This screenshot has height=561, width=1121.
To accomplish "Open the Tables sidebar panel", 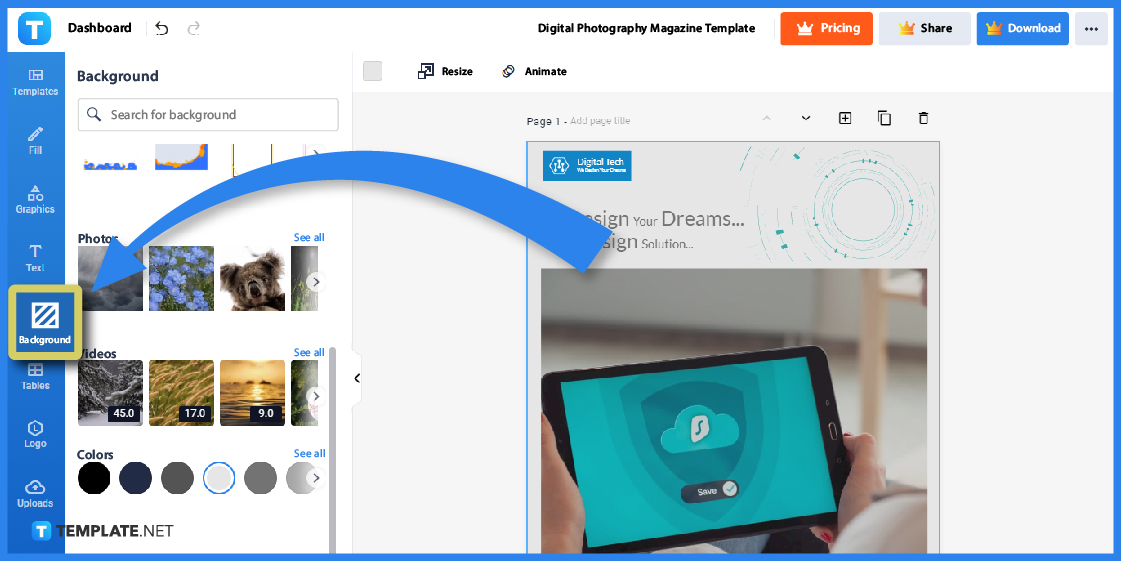I will click(35, 376).
